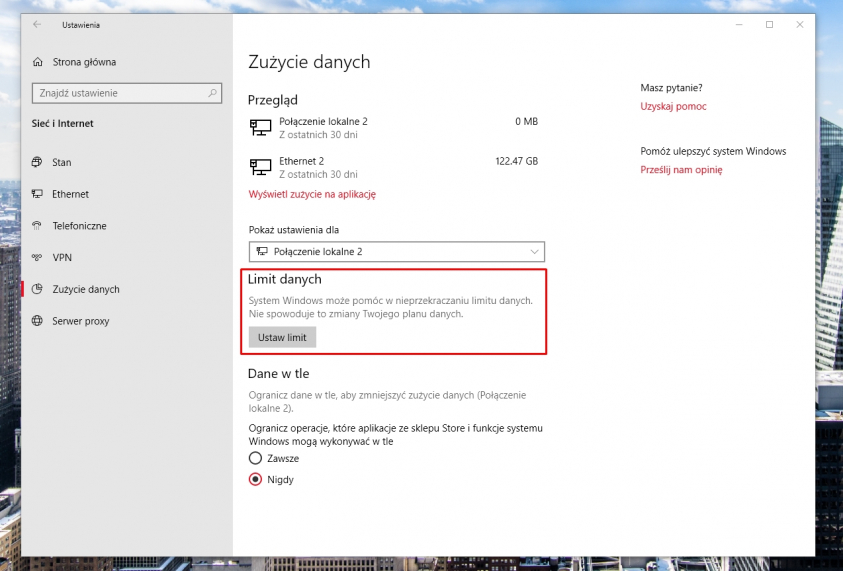Screen dimensions: 843x571
Task: Click the Ustaw limit button
Action: [282, 337]
